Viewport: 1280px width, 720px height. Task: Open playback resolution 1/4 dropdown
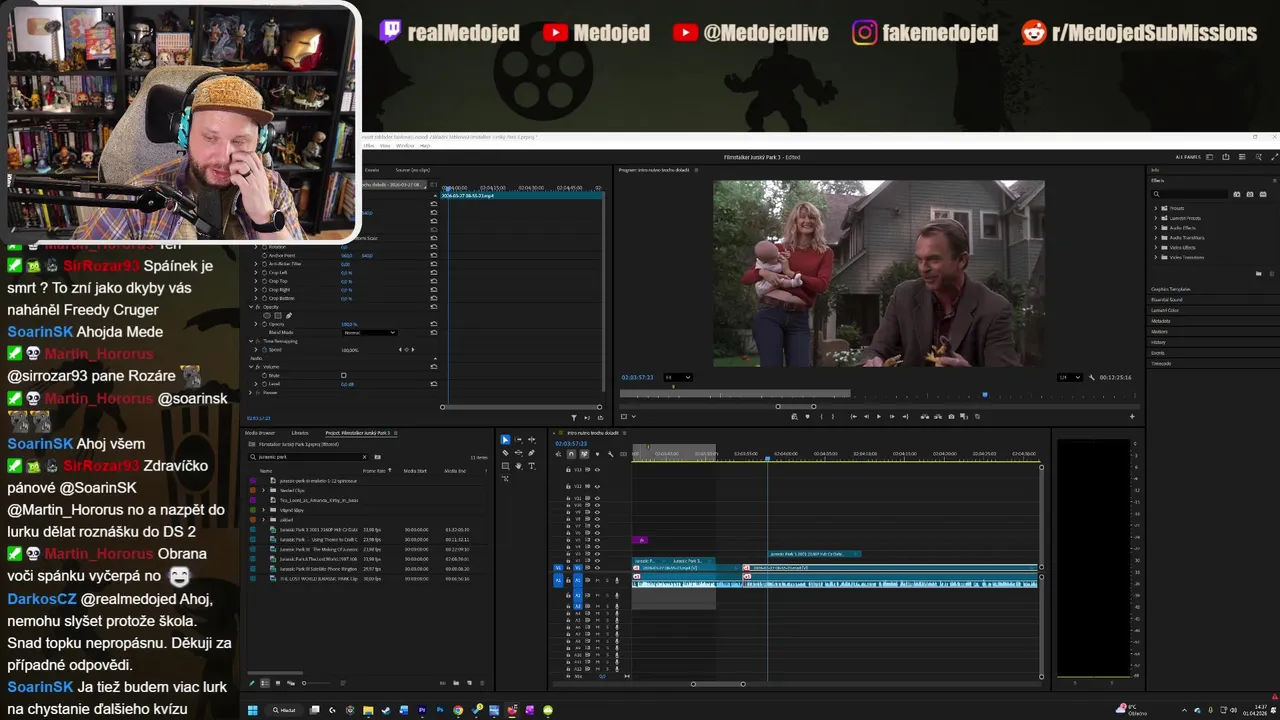tap(1069, 377)
